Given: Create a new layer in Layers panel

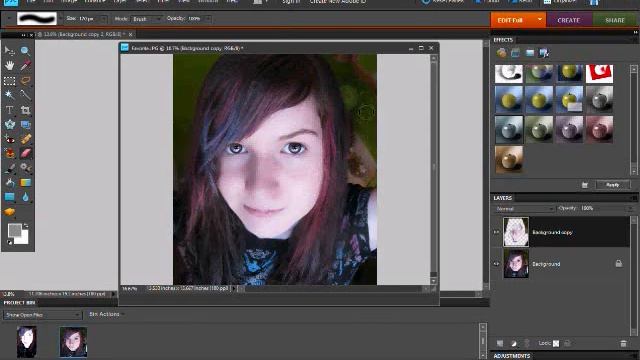Looking at the screenshot, I should click(500, 344).
